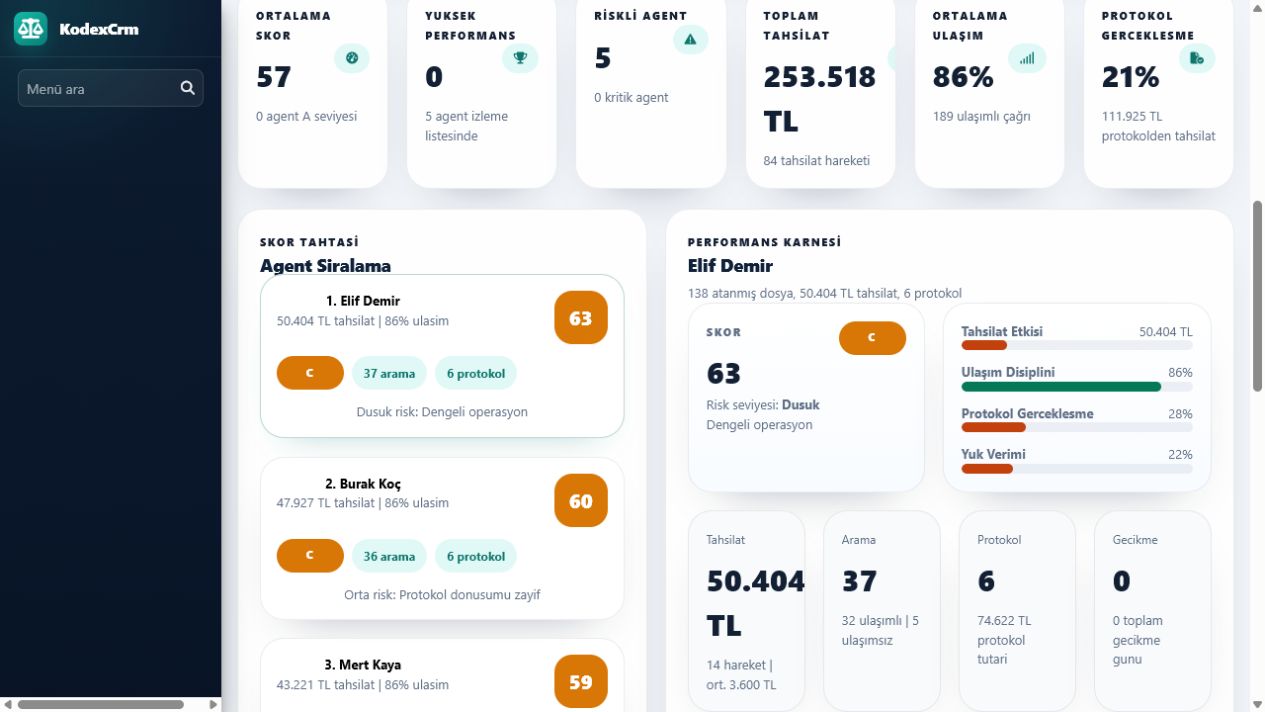Screen dimensions: 1265x712
Task: Click '138 atanmış dosya' summary line
Action: (x=825, y=293)
